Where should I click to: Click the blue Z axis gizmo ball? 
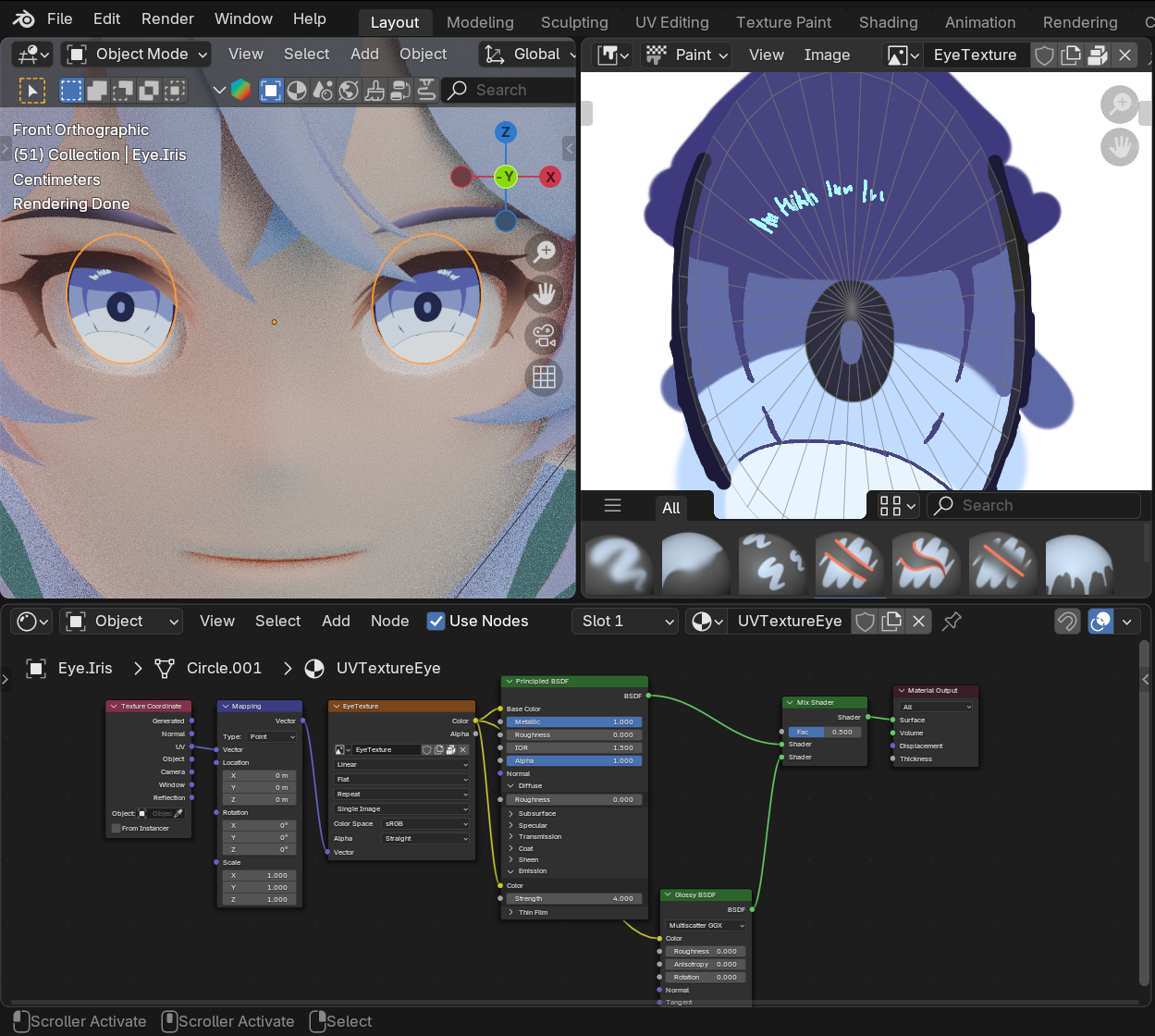click(505, 132)
